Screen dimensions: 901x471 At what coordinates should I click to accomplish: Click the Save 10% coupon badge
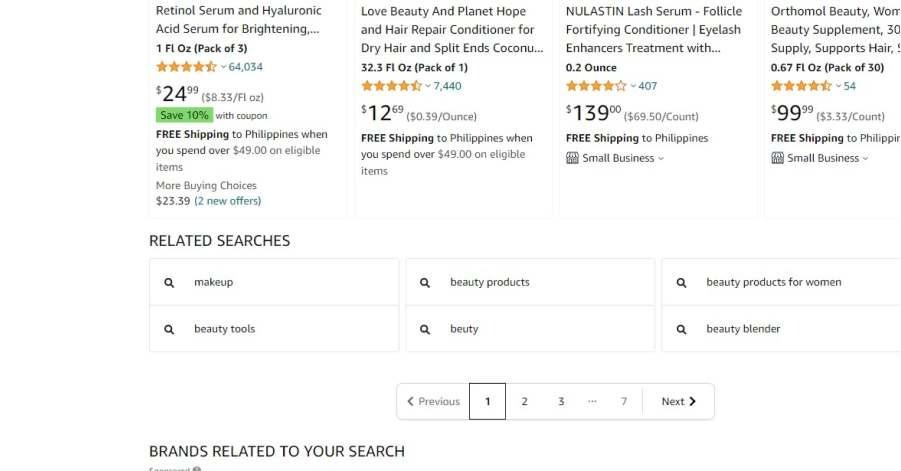[x=184, y=115]
